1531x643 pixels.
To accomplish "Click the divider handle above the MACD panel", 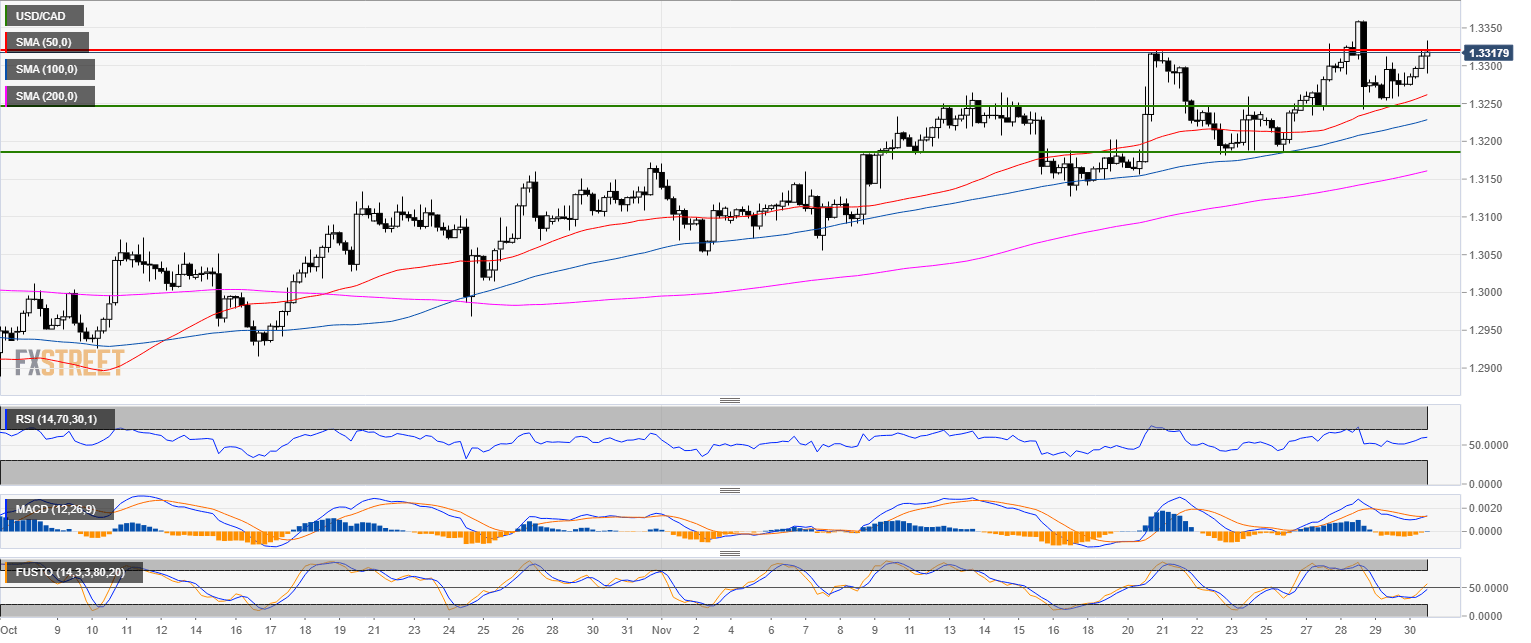I will [729, 490].
